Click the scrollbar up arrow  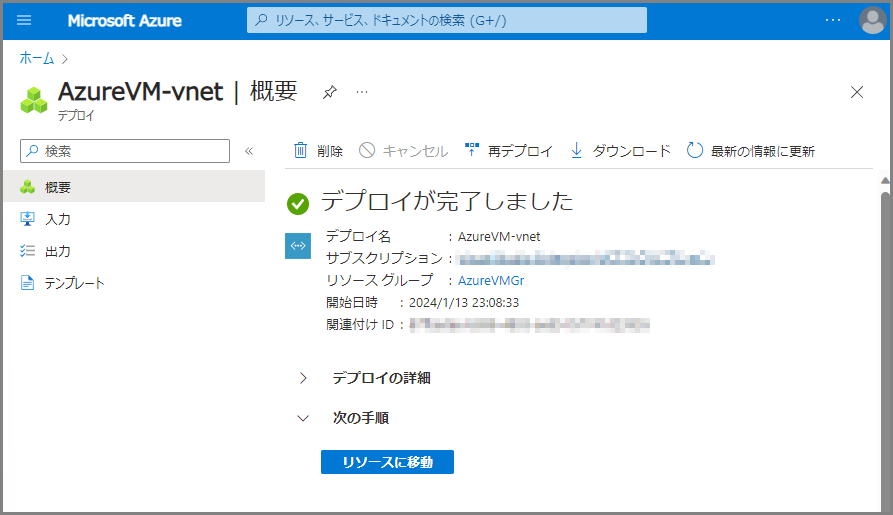tap(885, 181)
